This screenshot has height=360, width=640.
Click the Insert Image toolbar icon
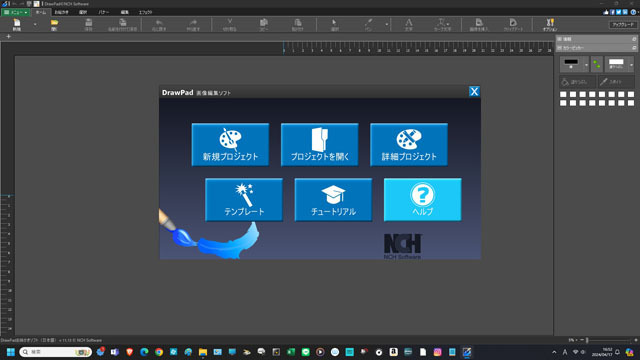coord(479,24)
